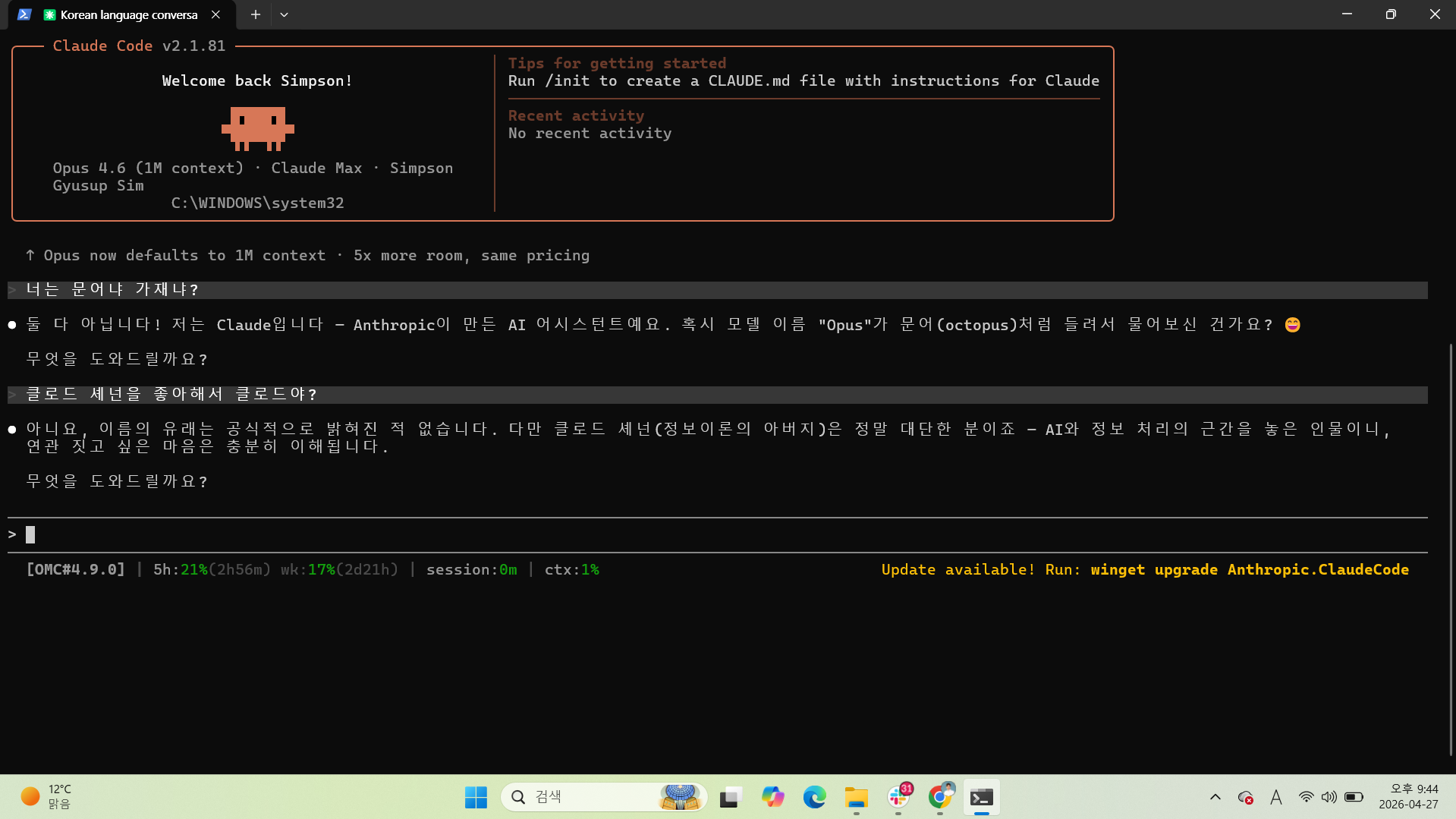Expand the Start menu
Viewport: 1456px width, 819px height.
click(x=476, y=797)
